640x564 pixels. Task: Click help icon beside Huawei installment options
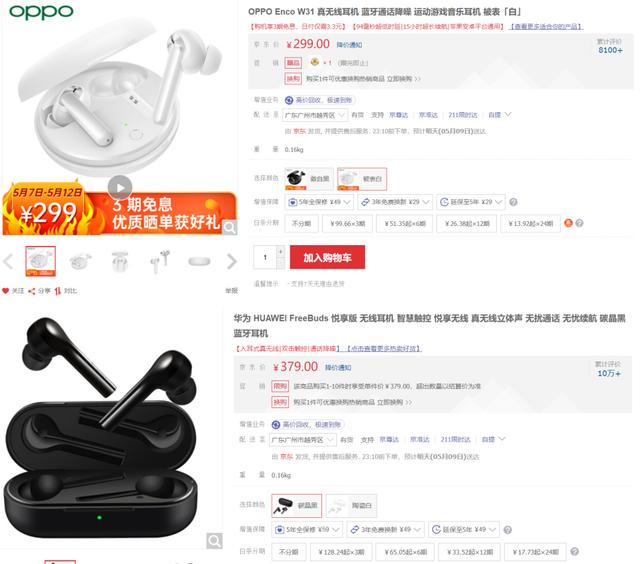[x=574, y=551]
